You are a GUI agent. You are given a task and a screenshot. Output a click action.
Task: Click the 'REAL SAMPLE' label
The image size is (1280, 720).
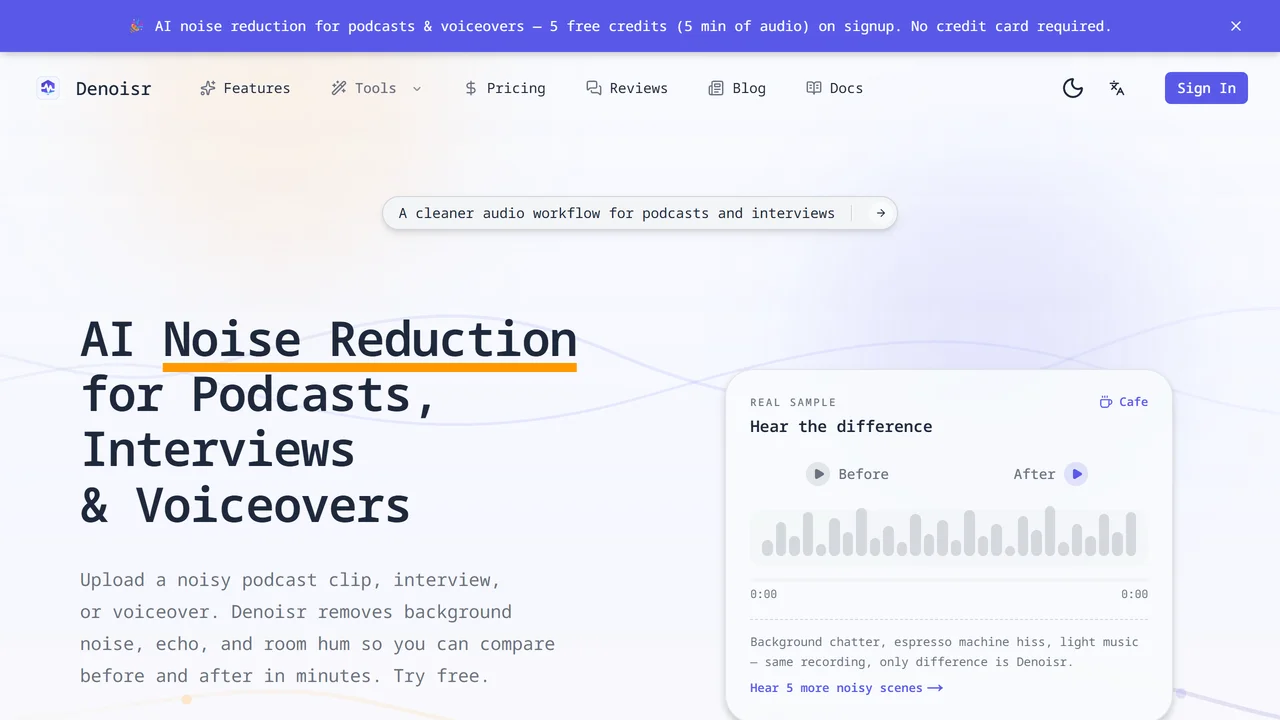pos(793,402)
